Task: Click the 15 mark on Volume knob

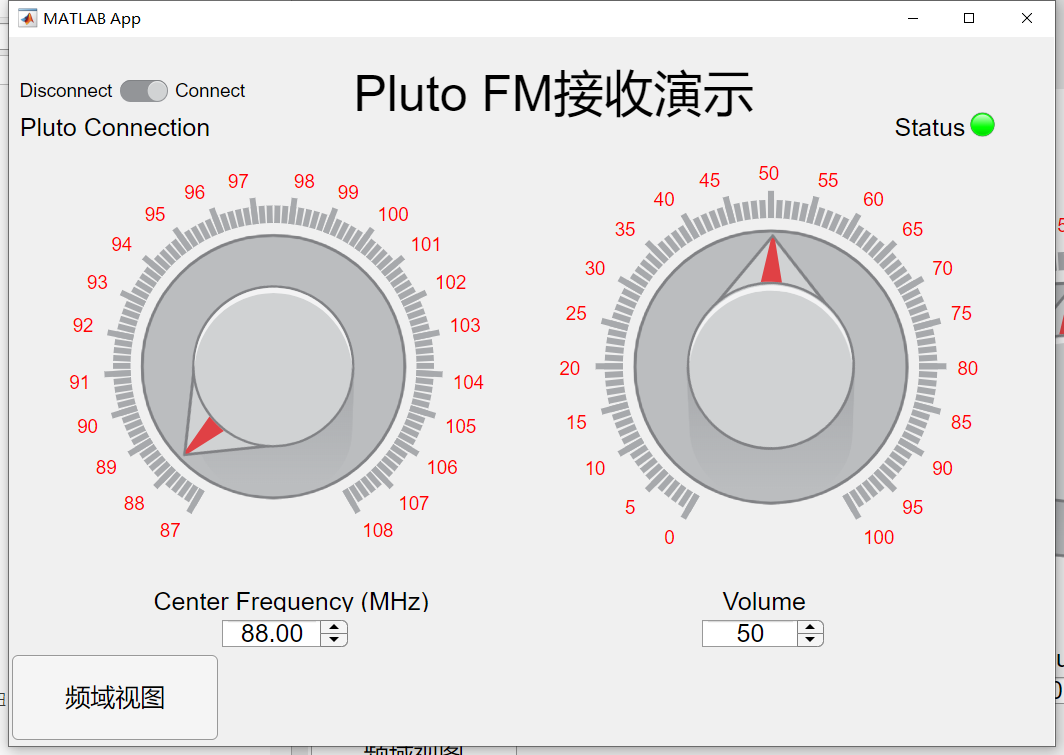Action: [577, 423]
